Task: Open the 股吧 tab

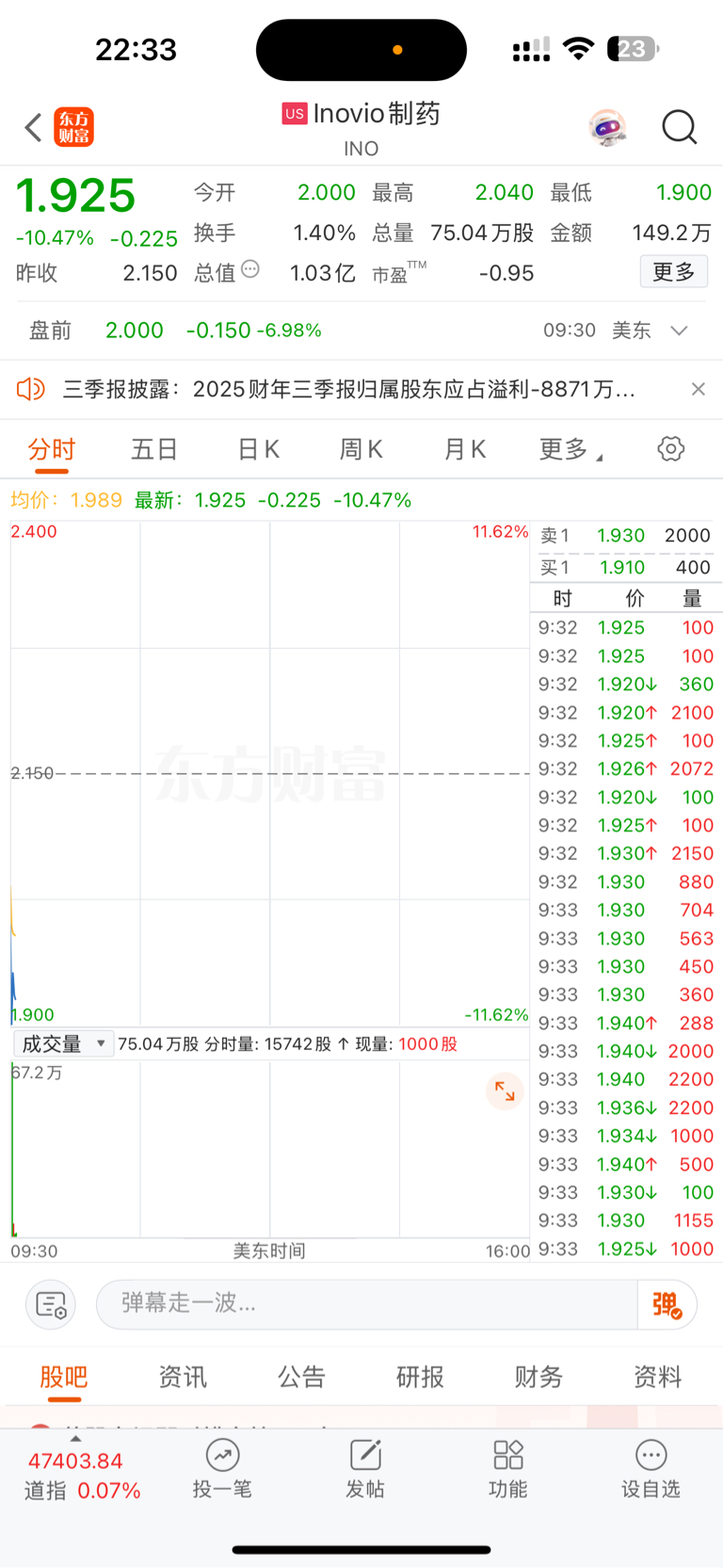Action: 64,1377
